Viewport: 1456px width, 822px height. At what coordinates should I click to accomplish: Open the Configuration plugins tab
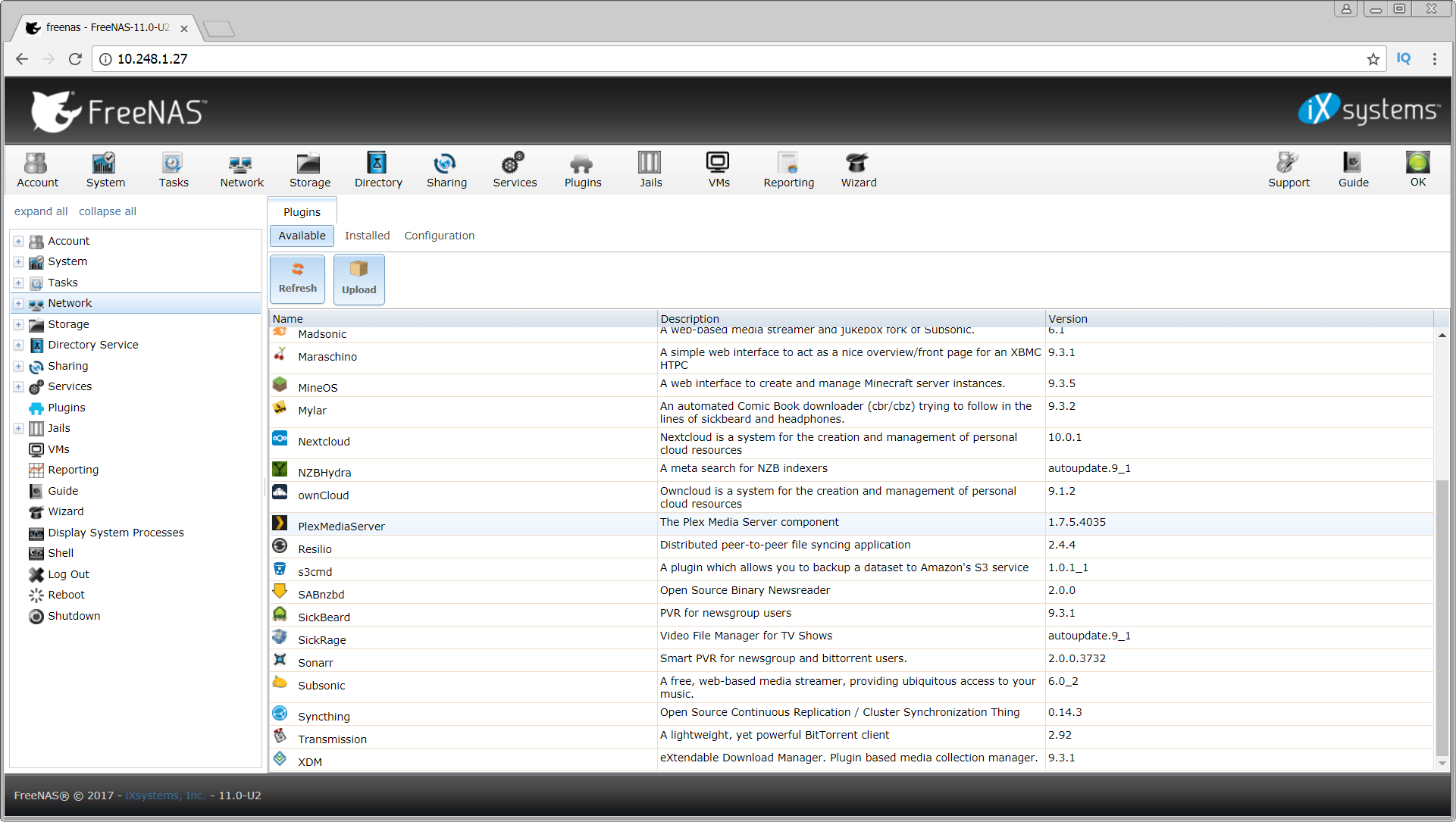tap(439, 236)
